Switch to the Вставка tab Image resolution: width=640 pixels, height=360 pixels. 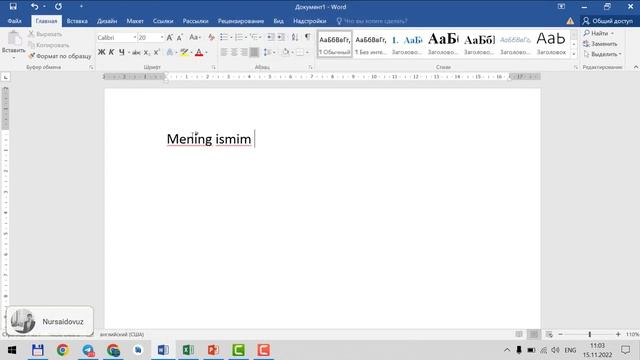click(77, 21)
